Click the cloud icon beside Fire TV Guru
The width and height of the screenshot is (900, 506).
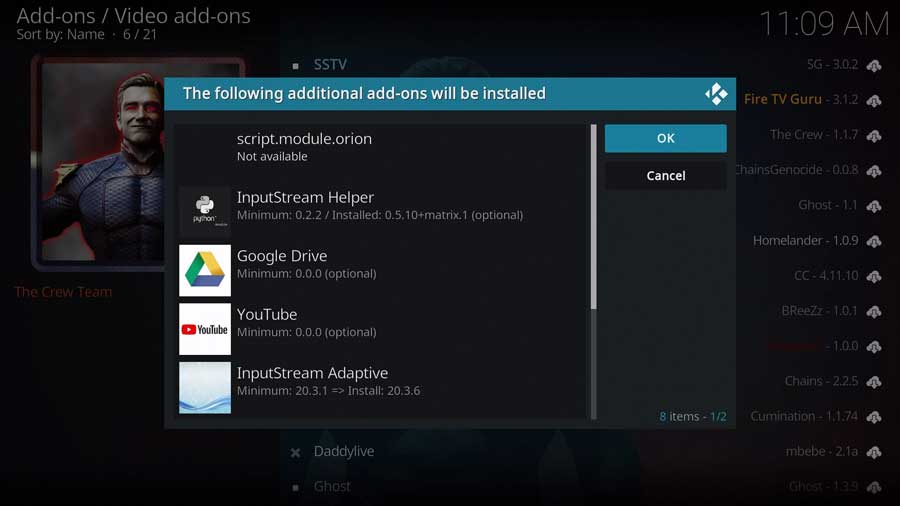click(x=874, y=101)
